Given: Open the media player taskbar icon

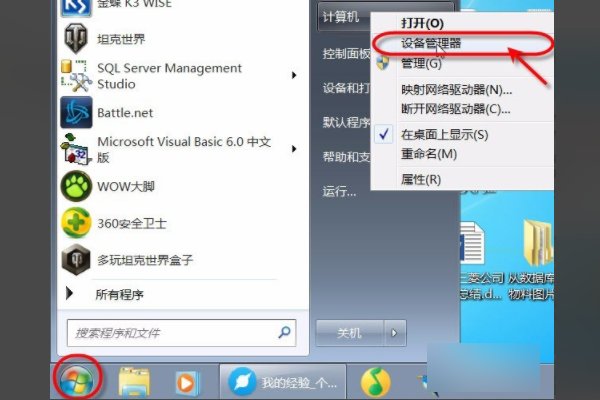Looking at the screenshot, I should tap(186, 383).
